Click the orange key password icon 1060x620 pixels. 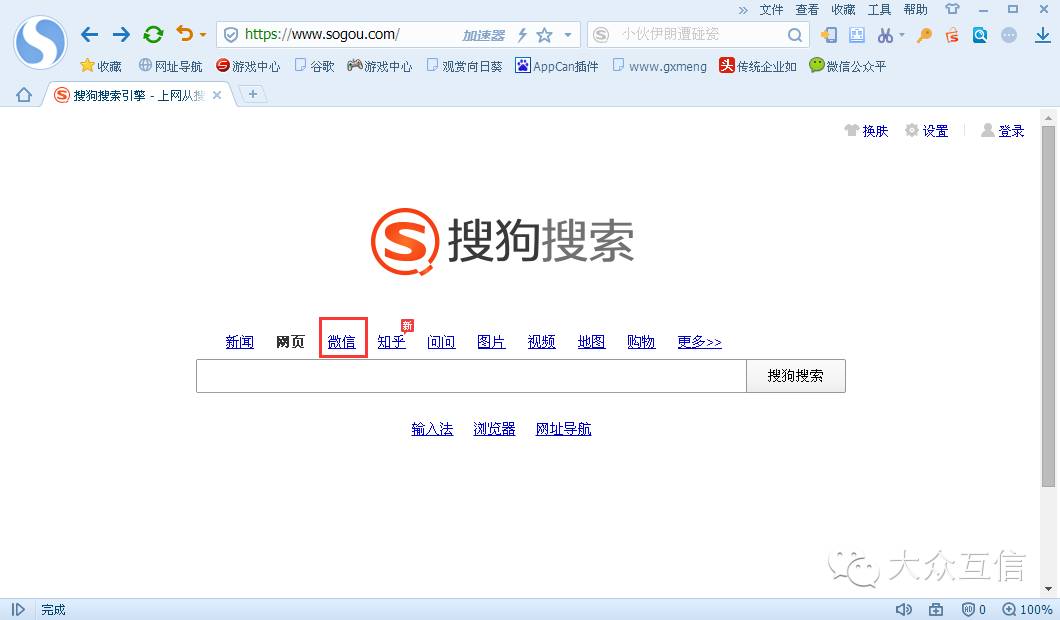coord(924,34)
